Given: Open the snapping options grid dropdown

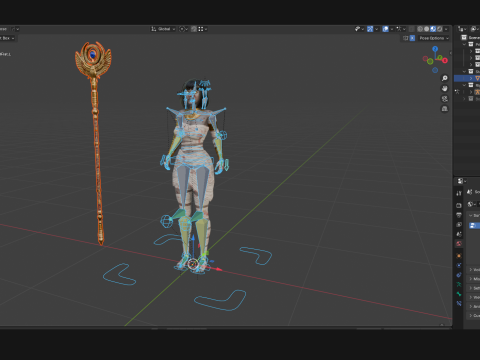Looking at the screenshot, I should click(x=203, y=29).
